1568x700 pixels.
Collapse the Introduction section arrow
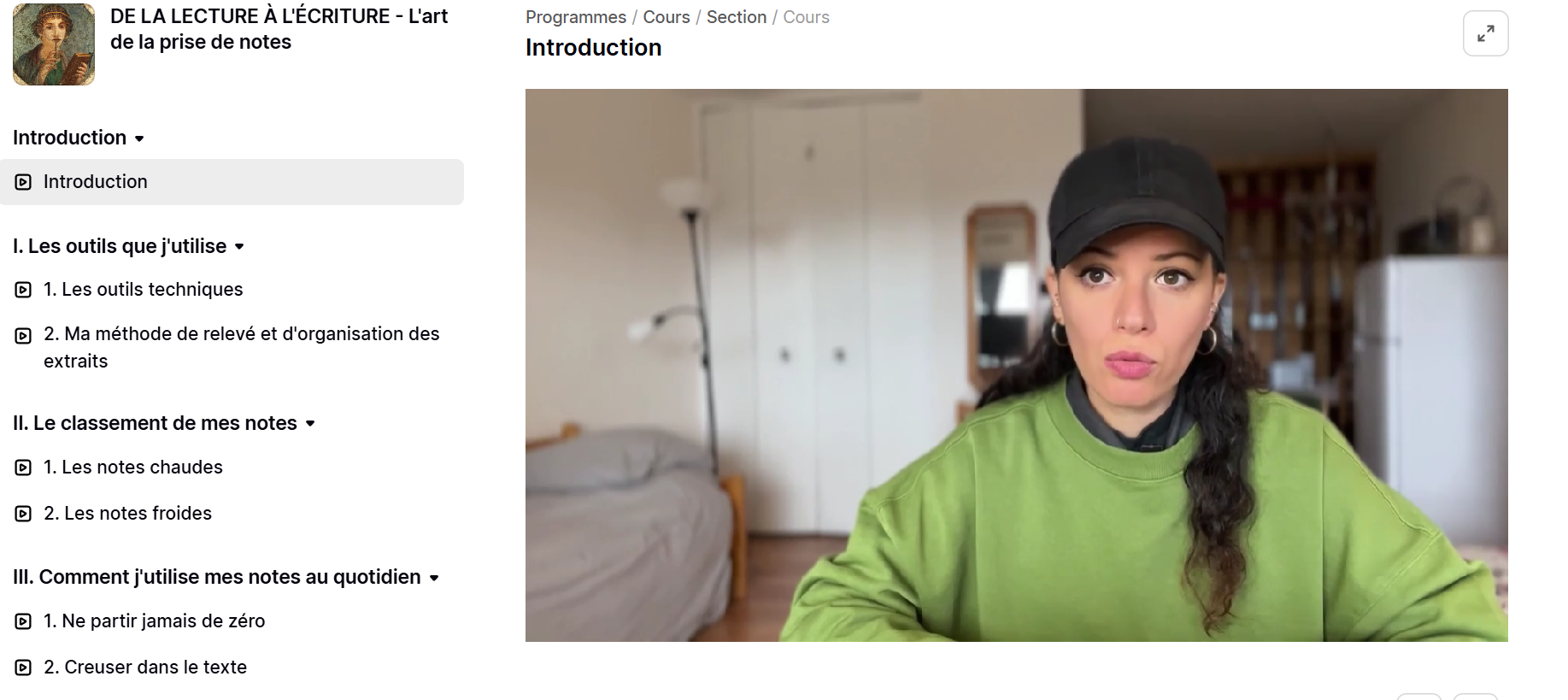[x=139, y=138]
